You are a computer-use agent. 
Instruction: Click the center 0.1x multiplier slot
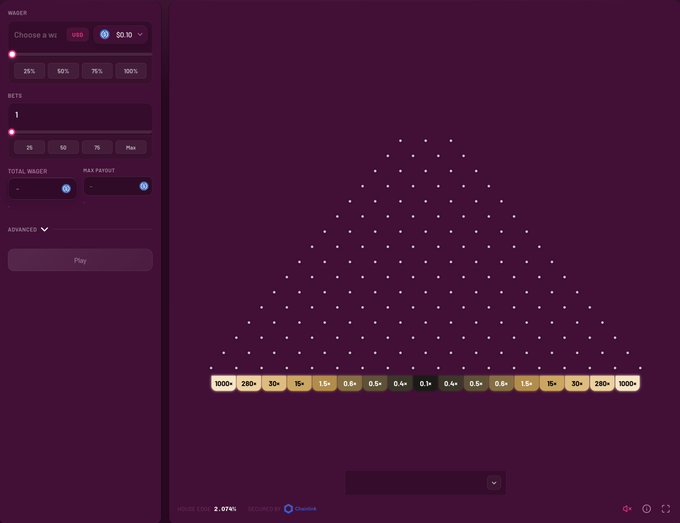click(x=425, y=383)
